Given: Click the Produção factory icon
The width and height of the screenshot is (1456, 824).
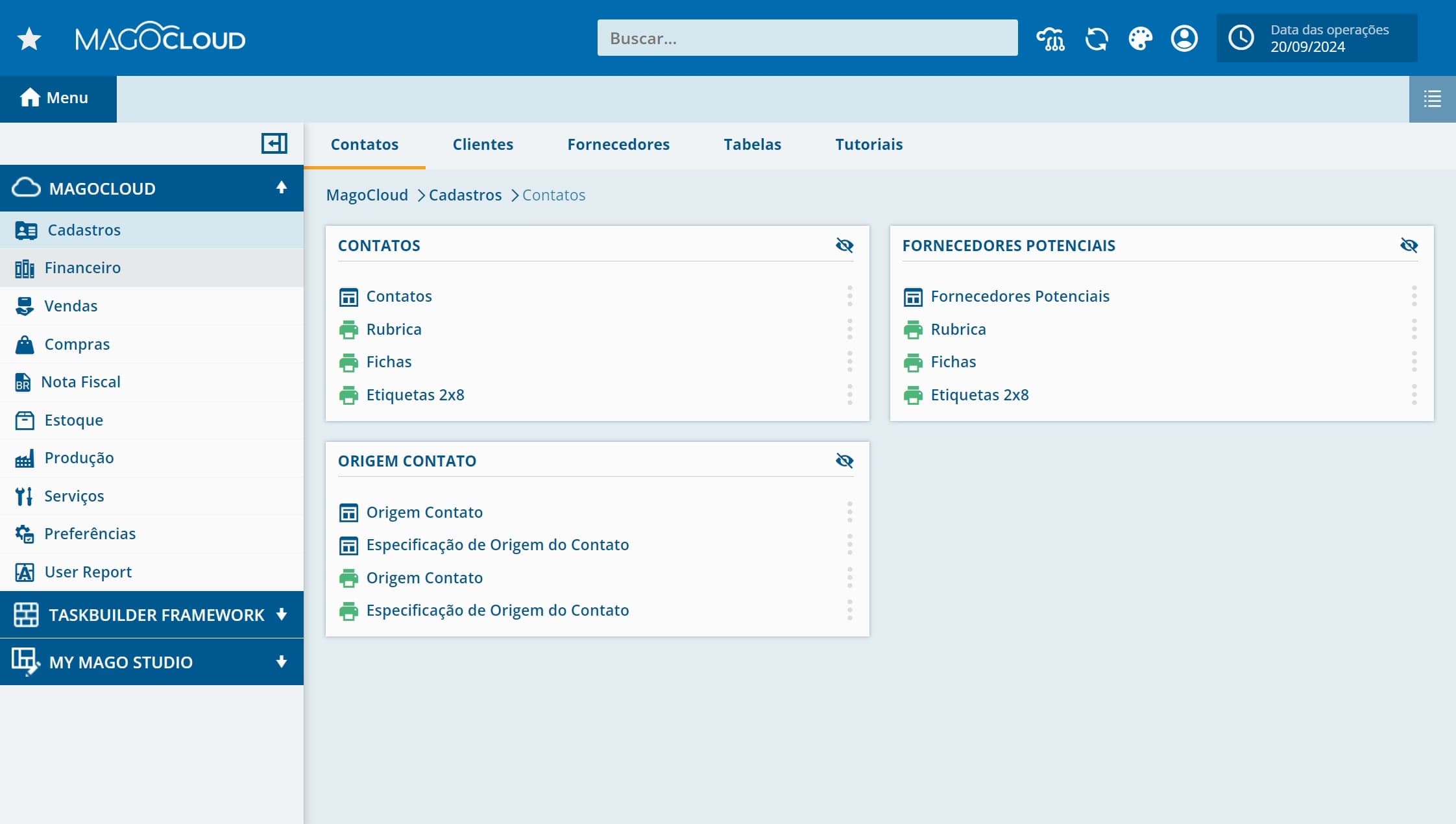Looking at the screenshot, I should click(x=25, y=458).
